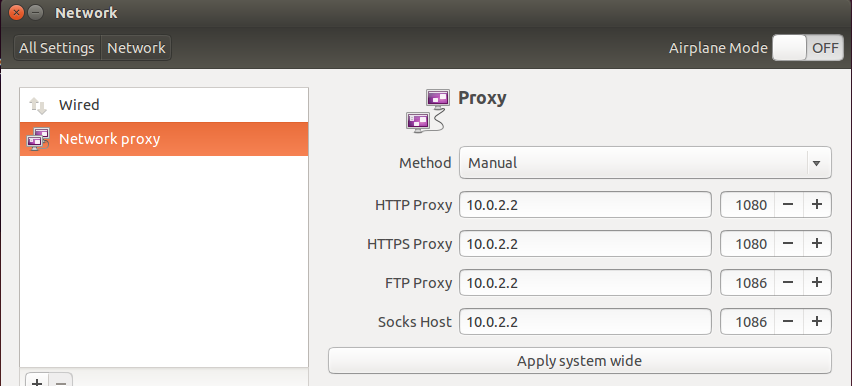The width and height of the screenshot is (852, 386).
Task: Decrease the Socks Host port number
Action: (788, 322)
